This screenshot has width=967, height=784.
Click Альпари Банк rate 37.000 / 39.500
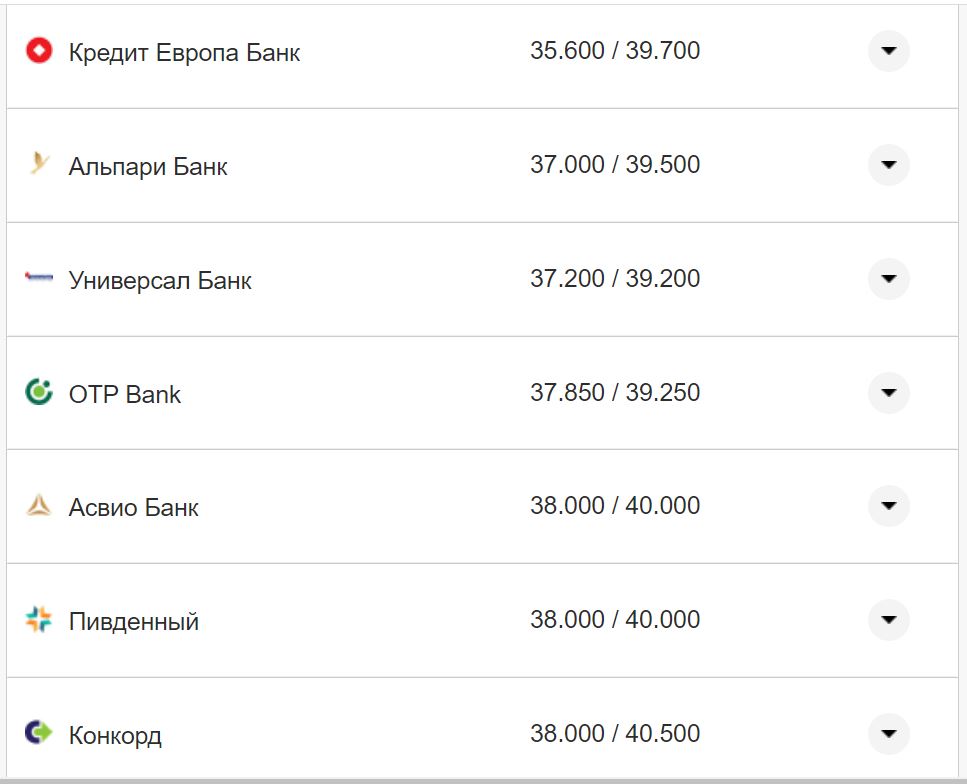[x=615, y=164]
